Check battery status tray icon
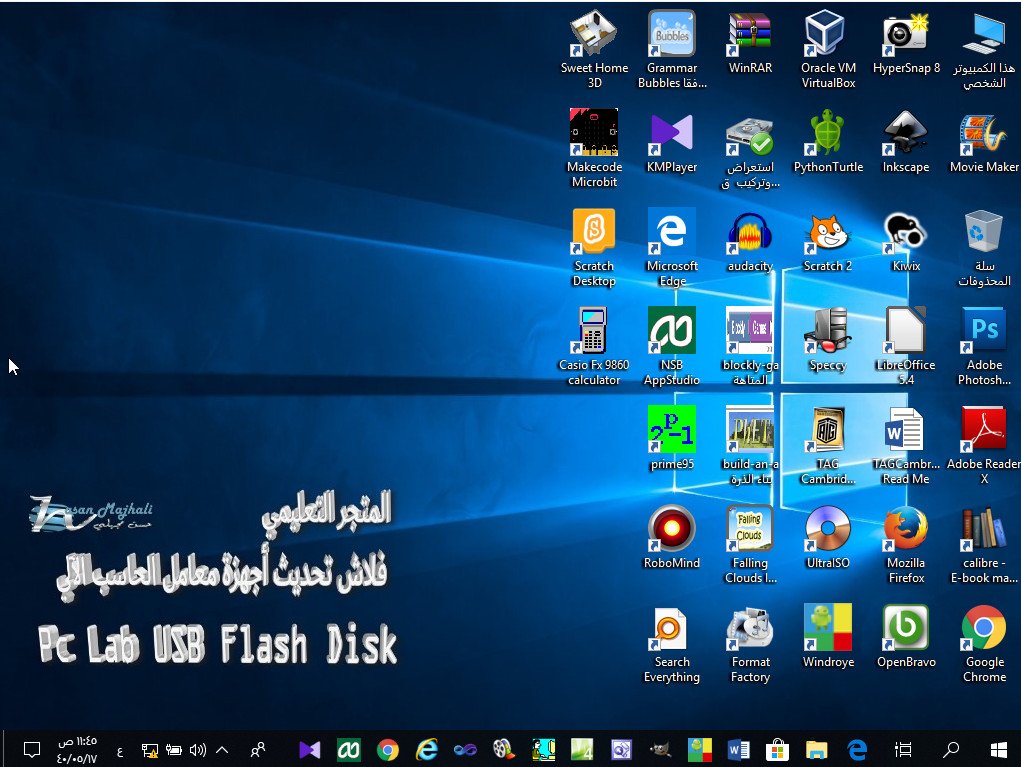 [173, 750]
